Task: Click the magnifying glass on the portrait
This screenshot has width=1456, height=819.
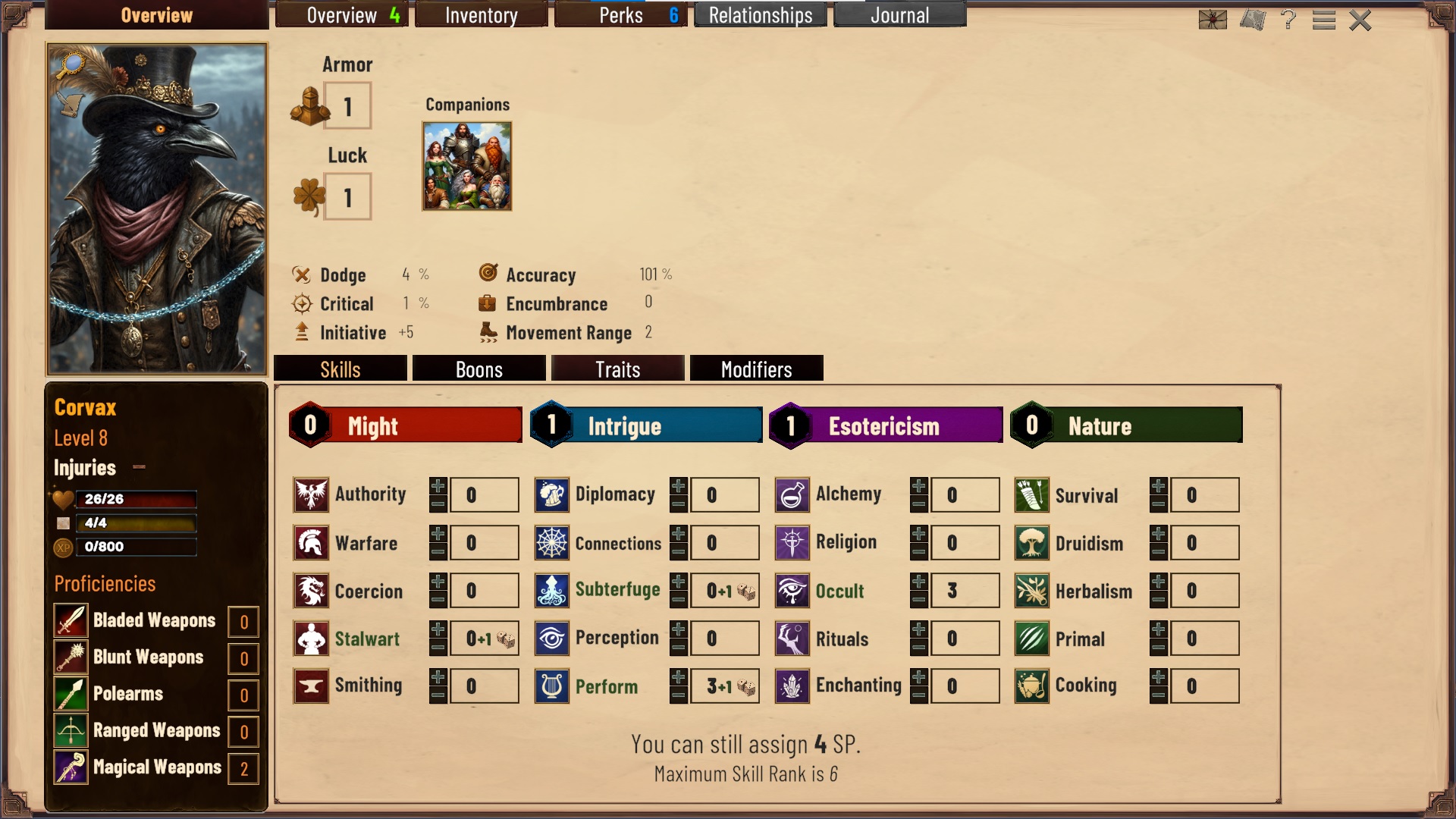Action: tap(71, 64)
